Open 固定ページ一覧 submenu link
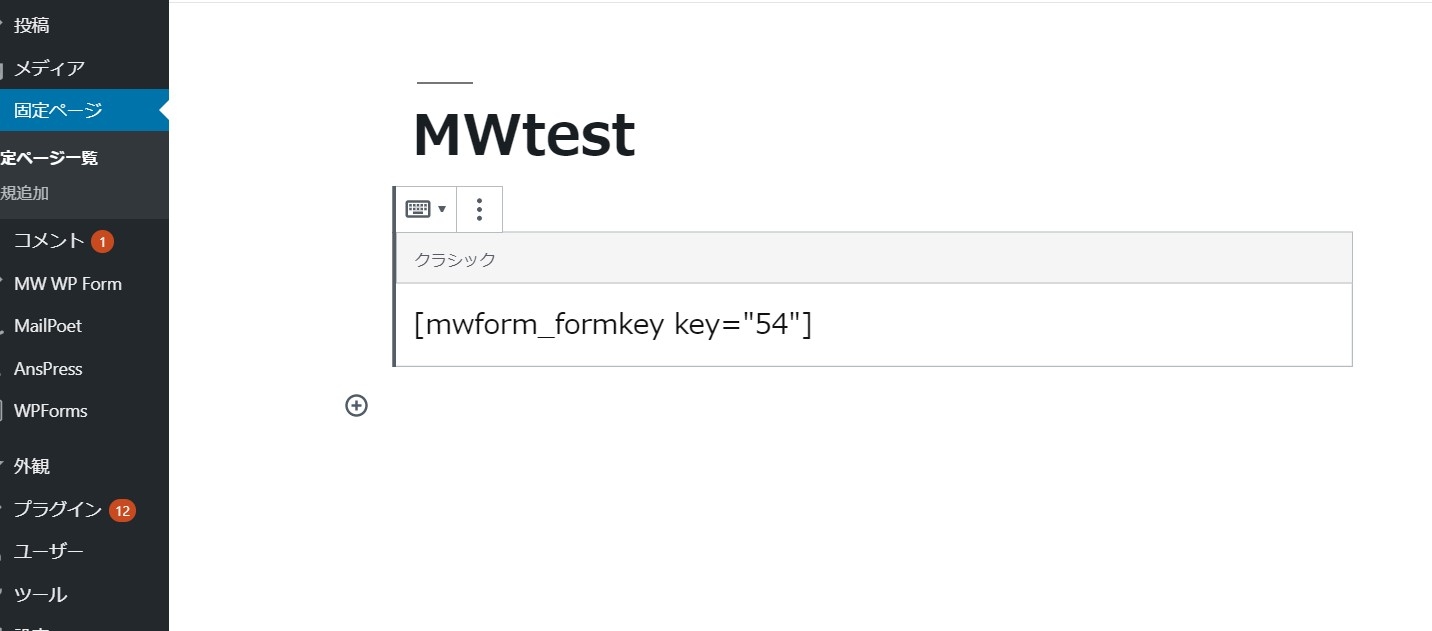The height and width of the screenshot is (631, 1432). [x=49, y=158]
